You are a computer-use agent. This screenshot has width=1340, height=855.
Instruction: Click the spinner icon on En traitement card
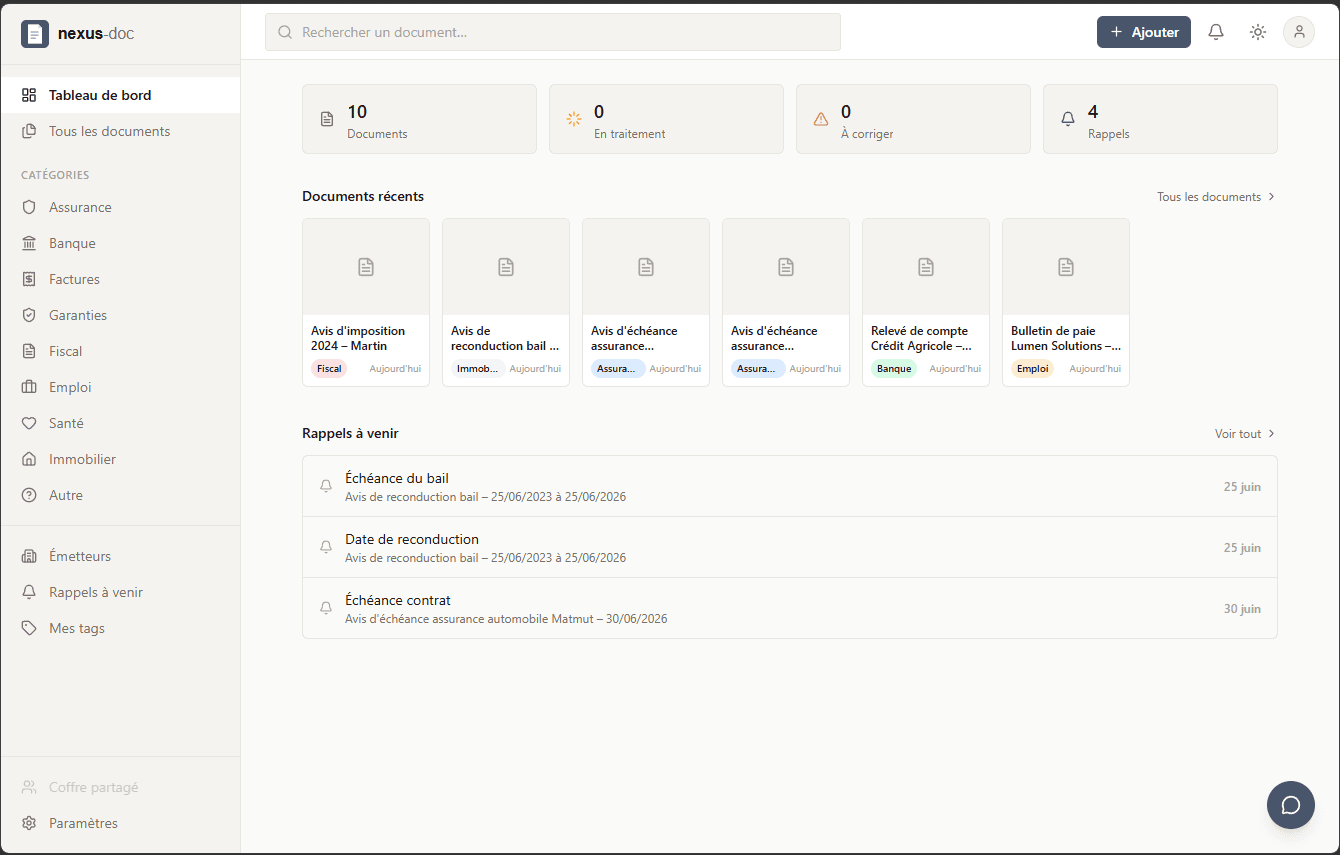pos(574,119)
